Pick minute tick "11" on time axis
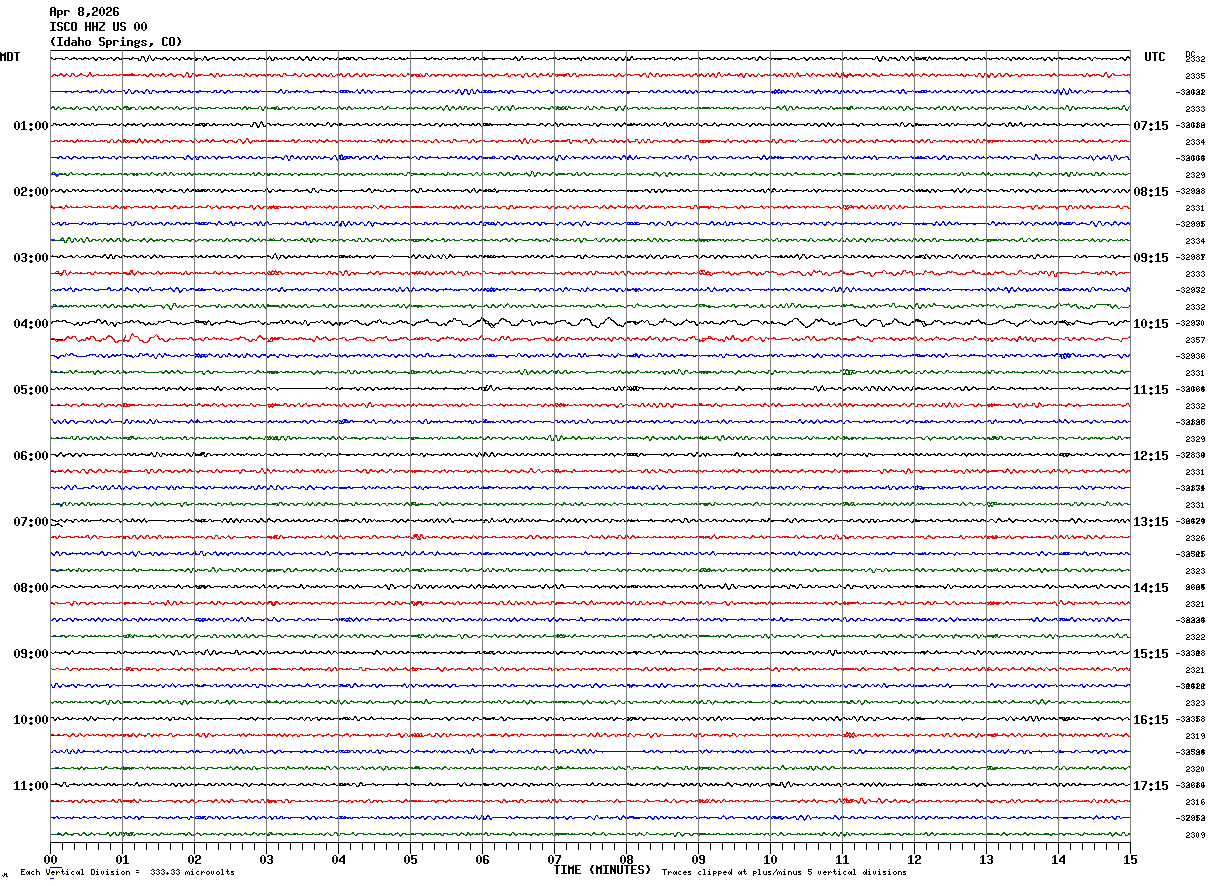This screenshot has width=1210, height=886. (x=843, y=859)
